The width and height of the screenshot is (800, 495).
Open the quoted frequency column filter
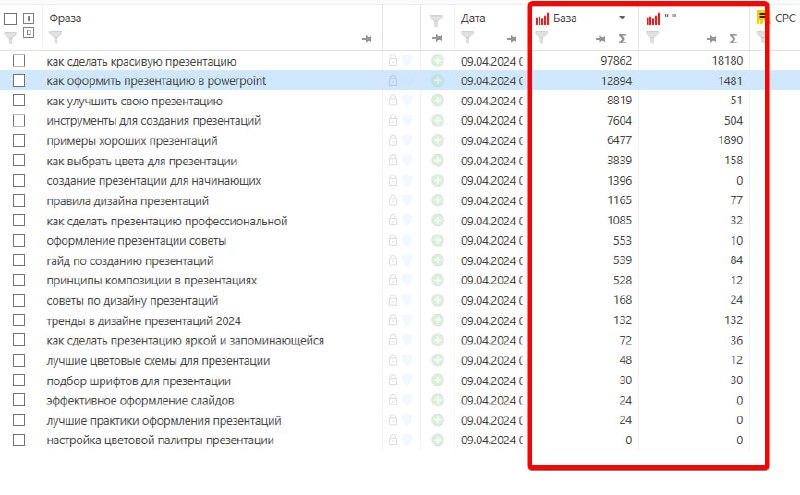coord(652,37)
